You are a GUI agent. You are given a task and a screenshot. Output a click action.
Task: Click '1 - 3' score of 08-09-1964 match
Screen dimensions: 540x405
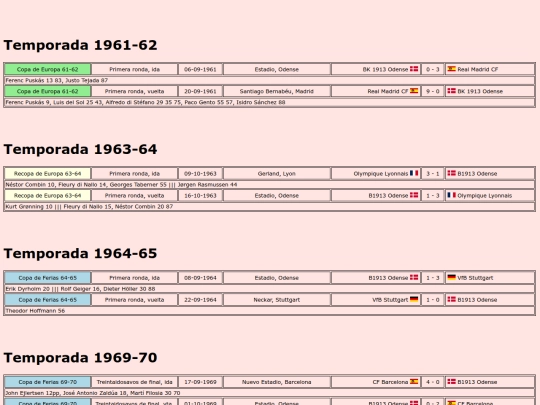point(433,278)
